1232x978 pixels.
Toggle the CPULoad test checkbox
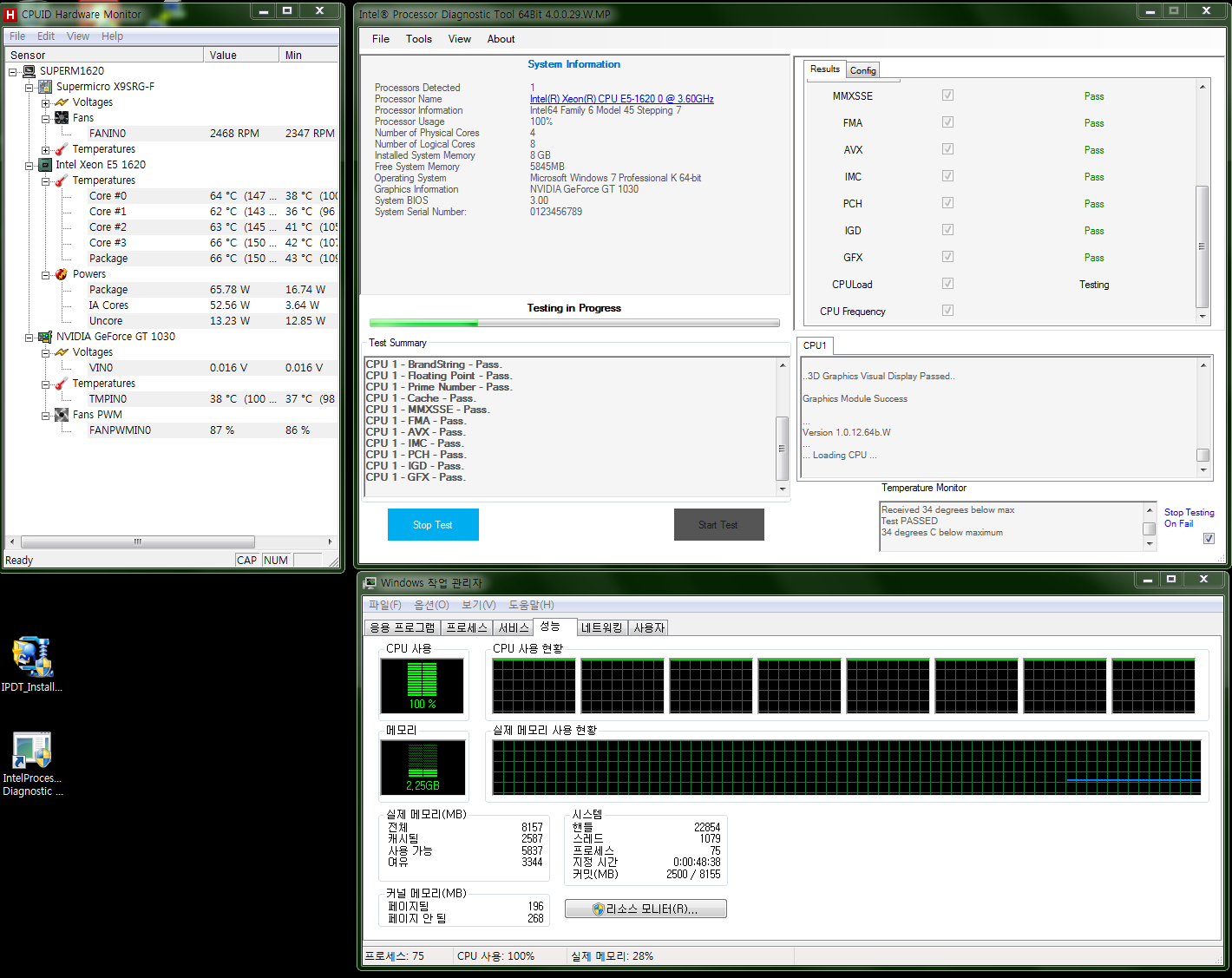pos(947,284)
